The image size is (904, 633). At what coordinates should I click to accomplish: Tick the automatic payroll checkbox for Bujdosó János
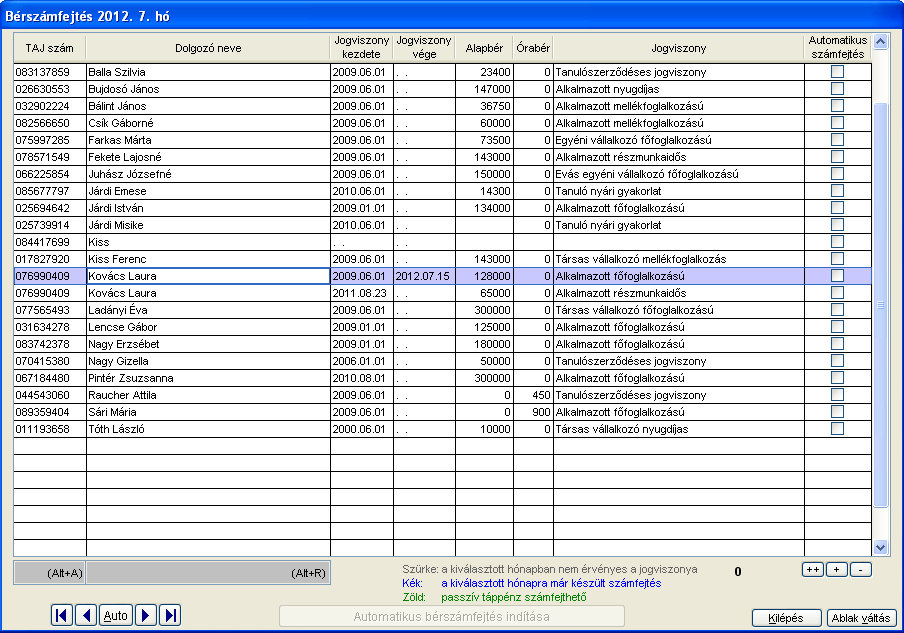837,89
